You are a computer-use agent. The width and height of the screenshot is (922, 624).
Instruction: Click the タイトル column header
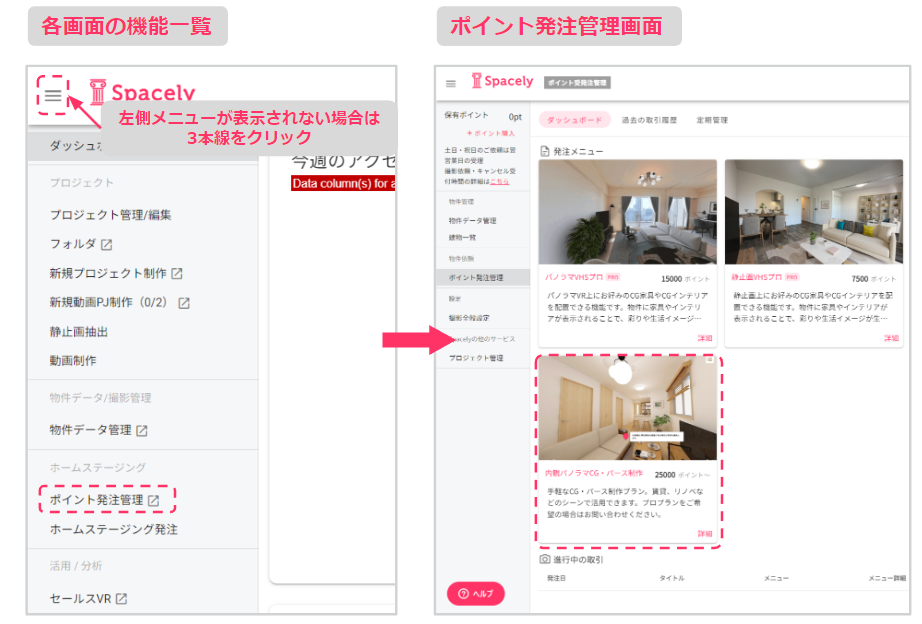(x=672, y=579)
